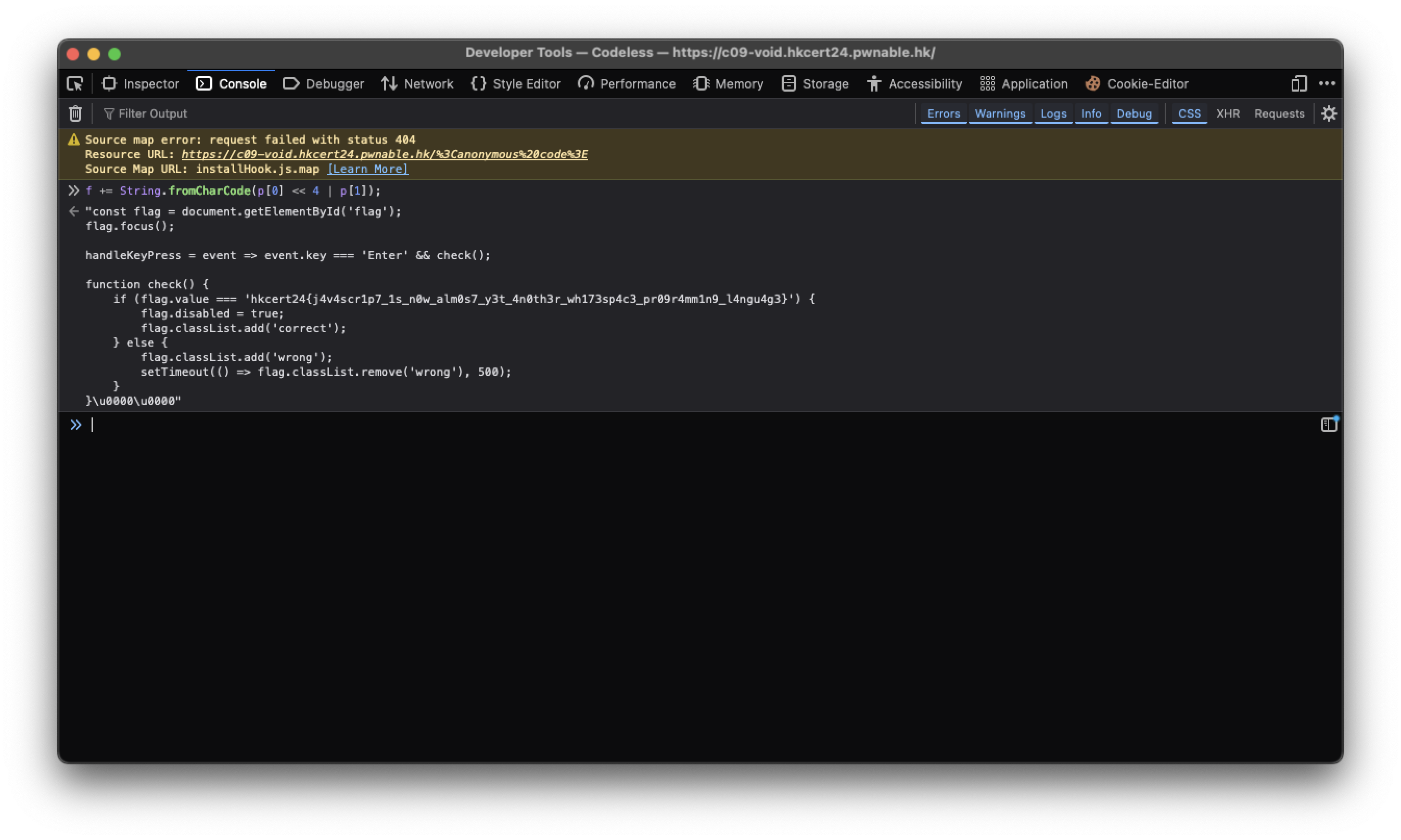Toggle the Errors filter

click(943, 114)
